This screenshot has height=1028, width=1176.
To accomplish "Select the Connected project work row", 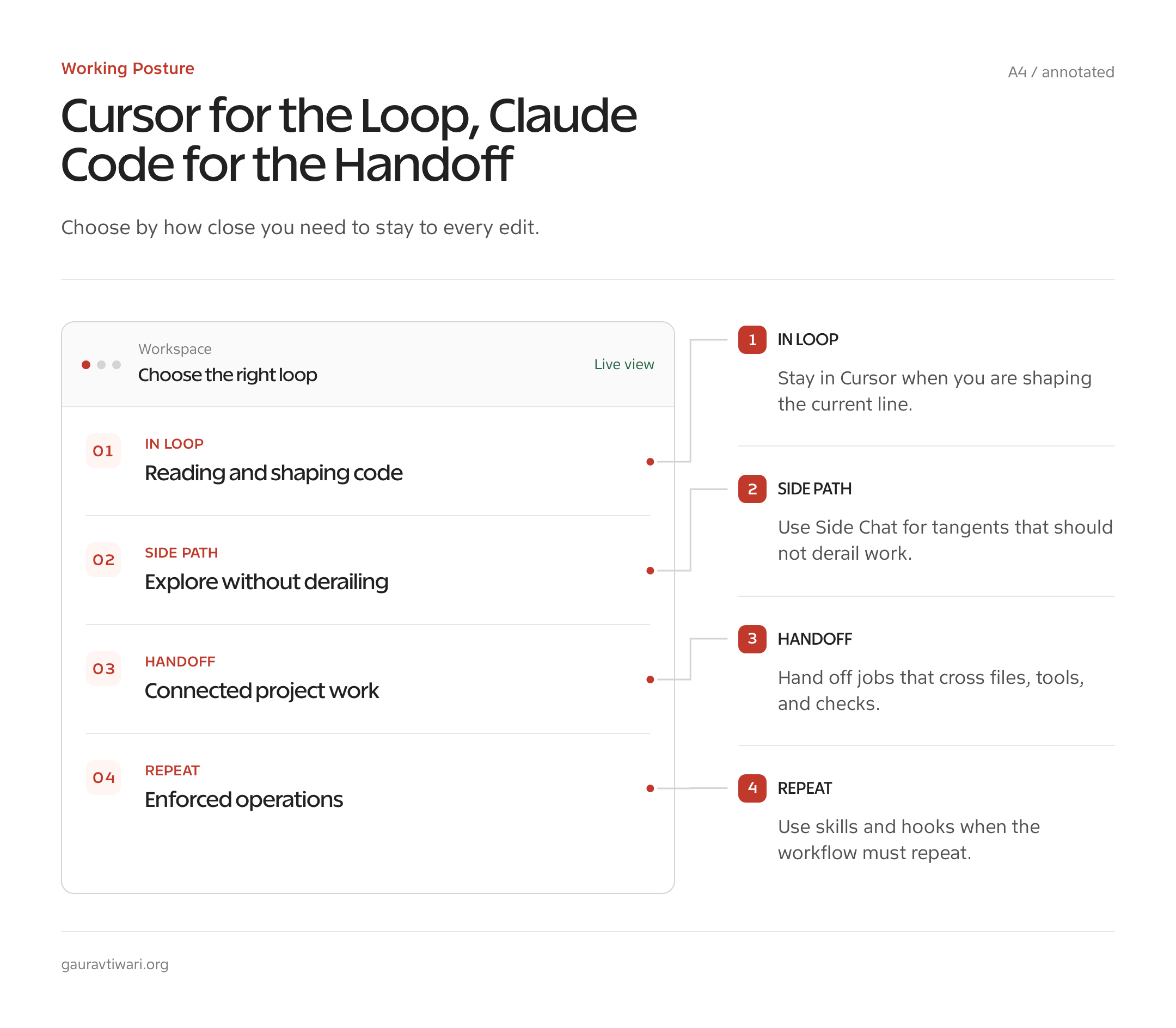I will [367, 680].
